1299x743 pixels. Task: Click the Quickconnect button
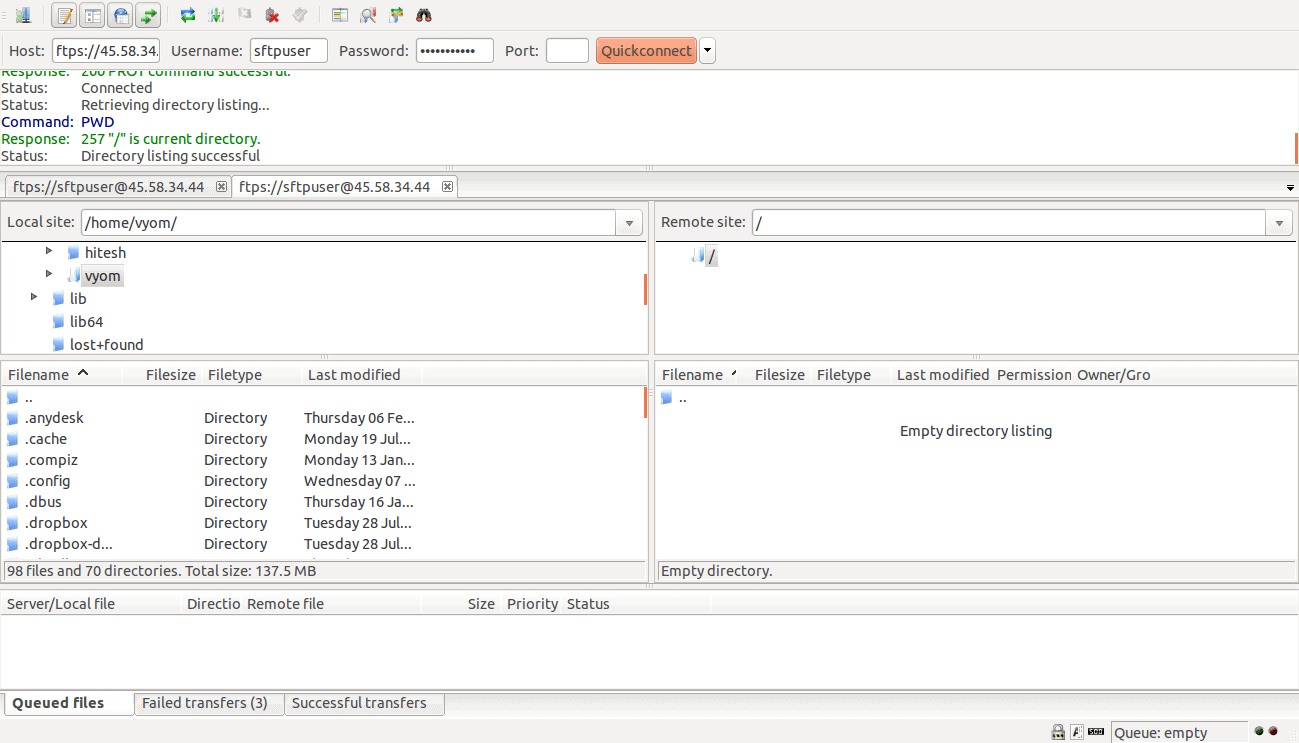click(646, 51)
